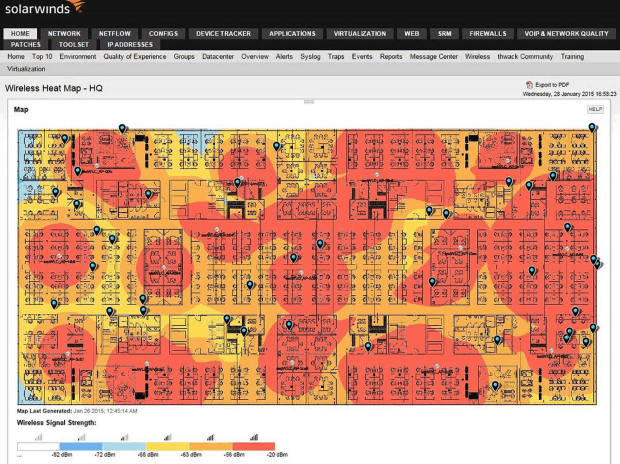Open the NETWORK tab
Viewport: 620px width, 464px height.
click(64, 33)
